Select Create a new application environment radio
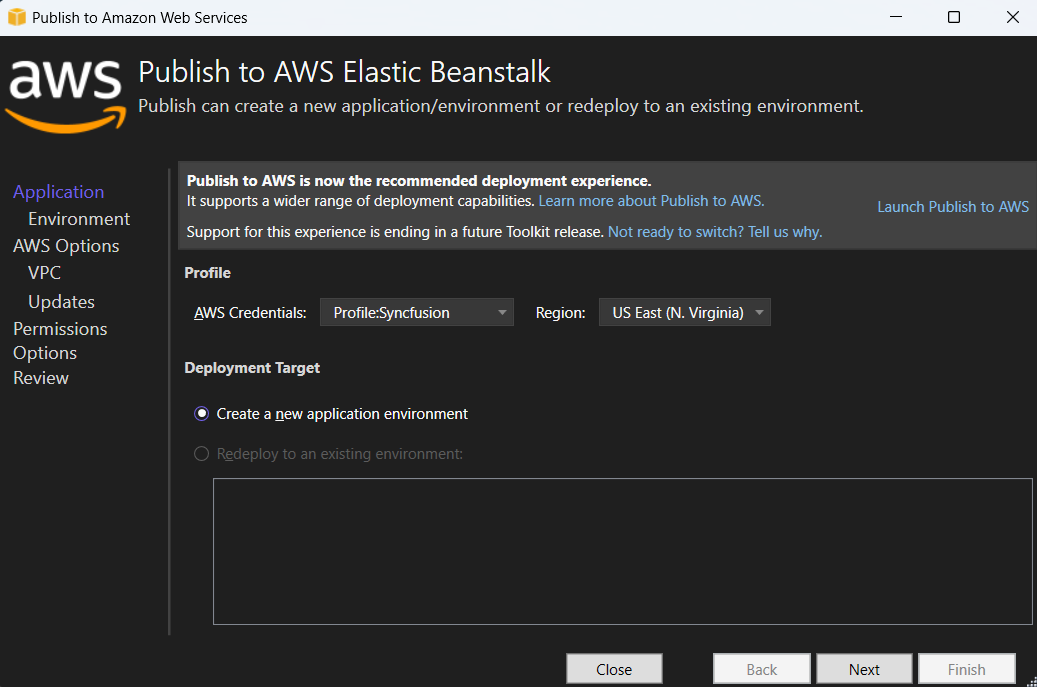 (x=201, y=414)
